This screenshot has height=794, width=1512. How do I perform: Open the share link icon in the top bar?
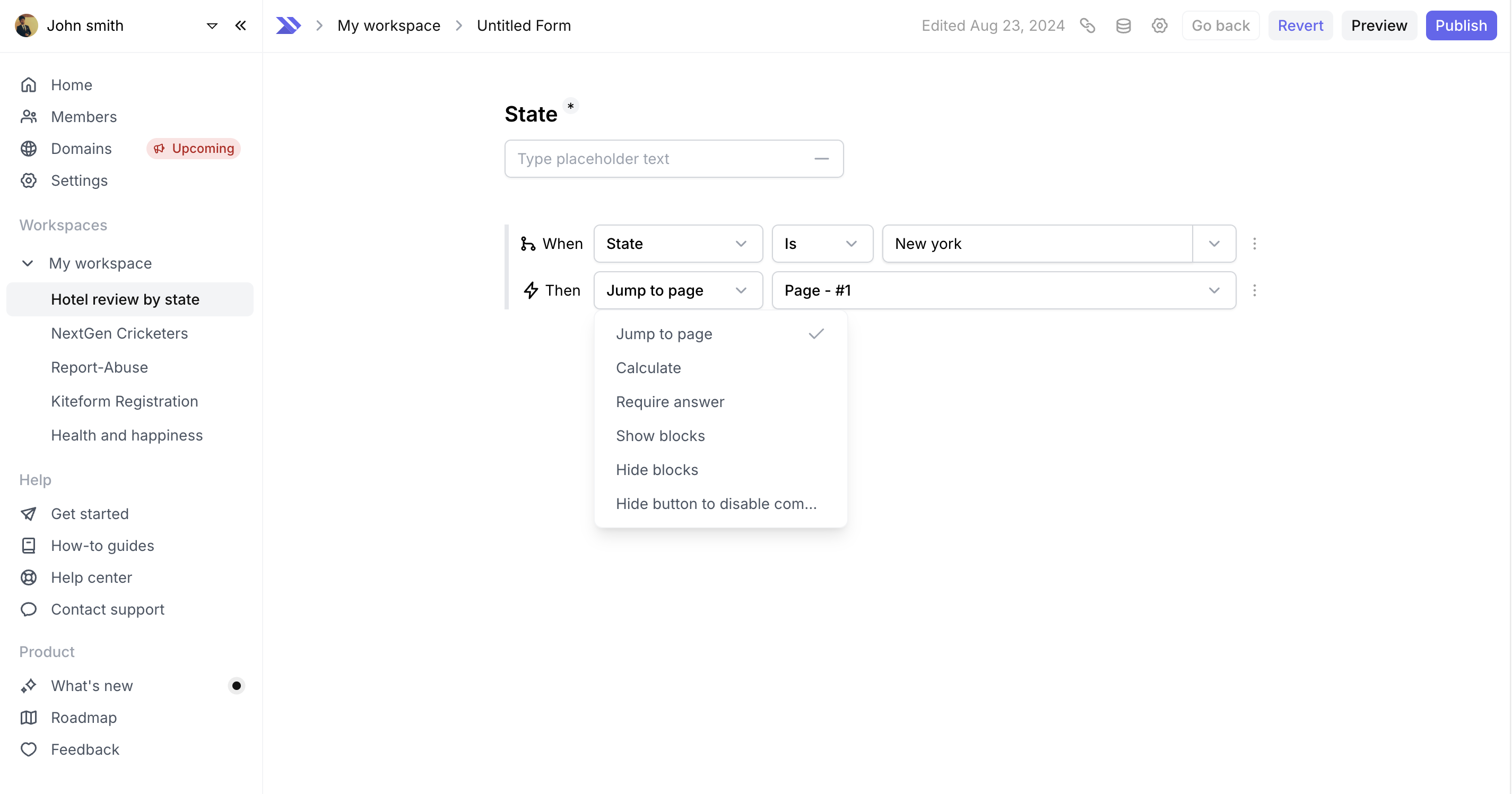point(1087,26)
